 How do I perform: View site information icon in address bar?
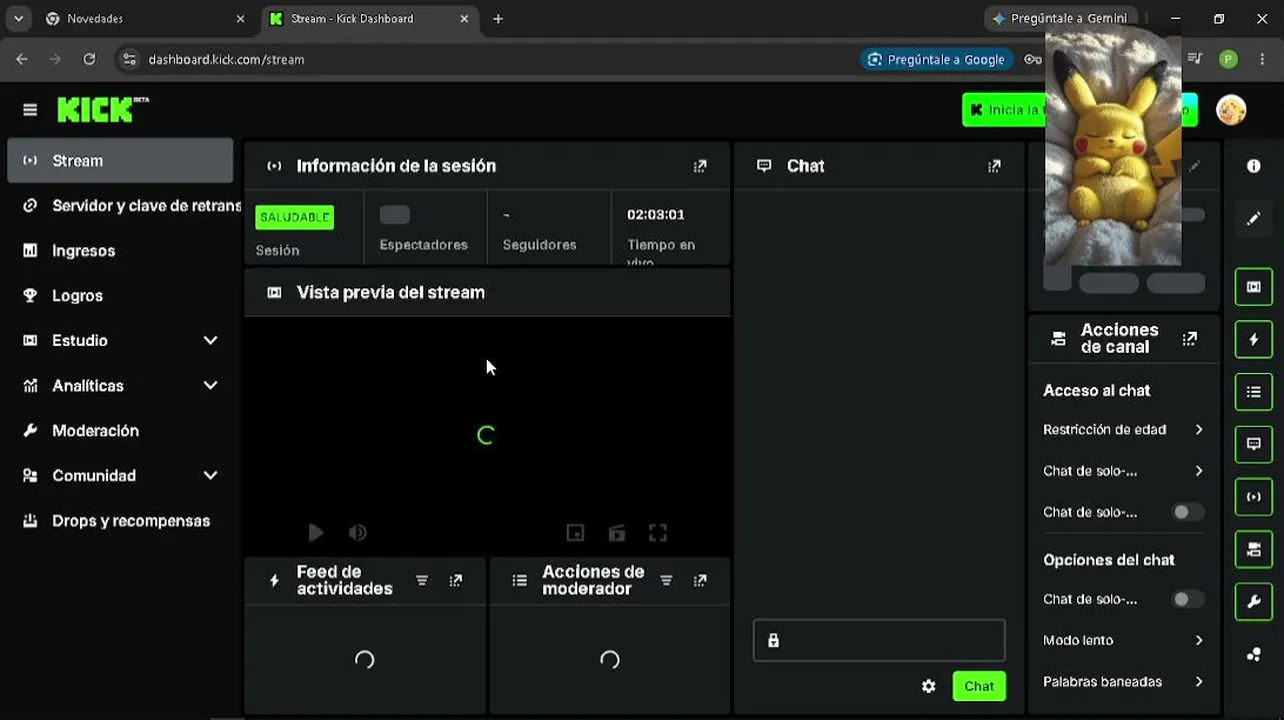click(x=129, y=59)
